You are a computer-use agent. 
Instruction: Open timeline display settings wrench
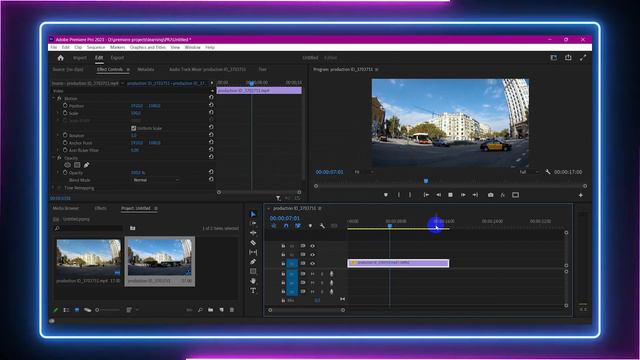[x=322, y=226]
